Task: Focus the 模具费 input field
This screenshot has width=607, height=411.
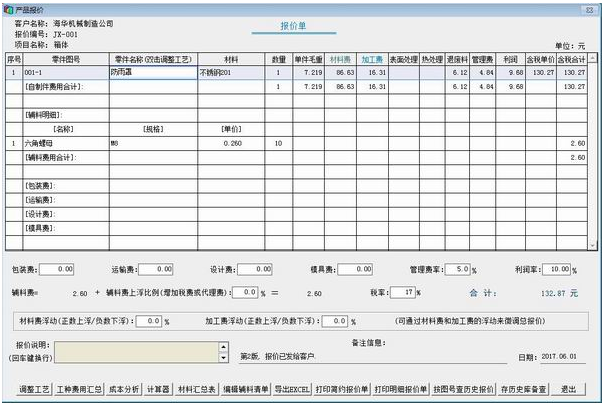Action: [355, 269]
